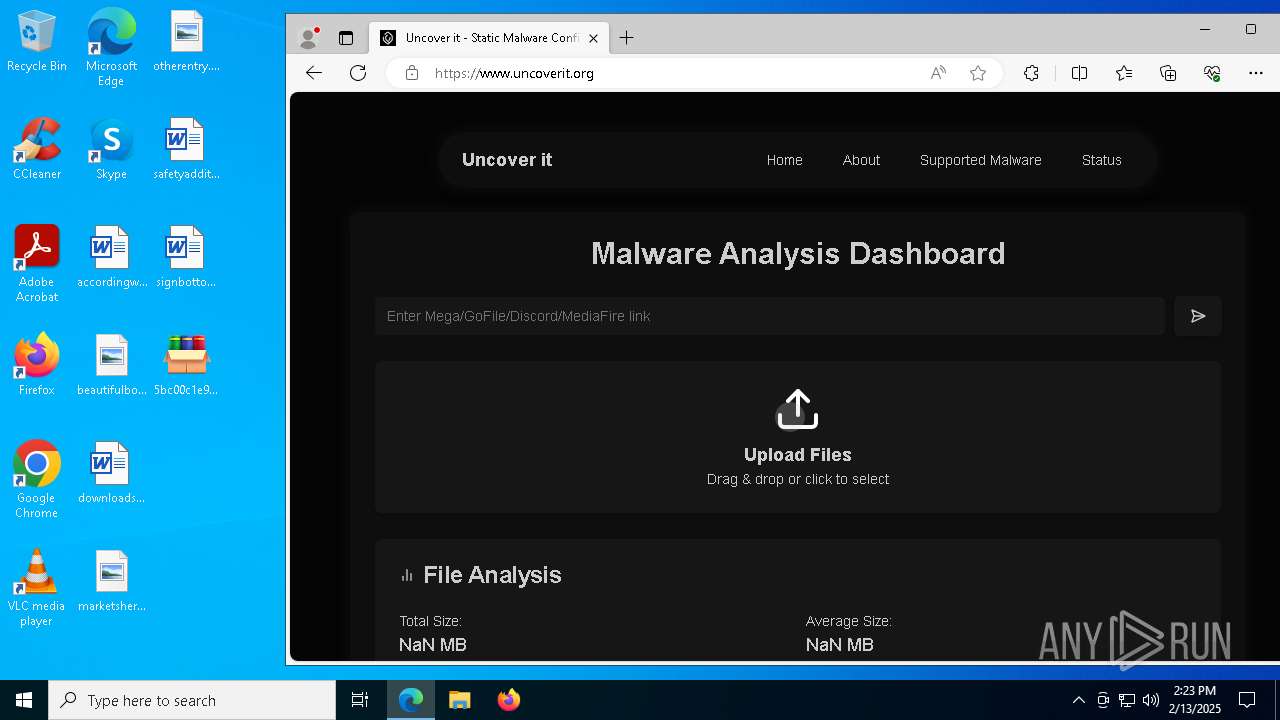Open volume control in tray
Viewport: 1280px width, 720px height.
pos(1151,700)
